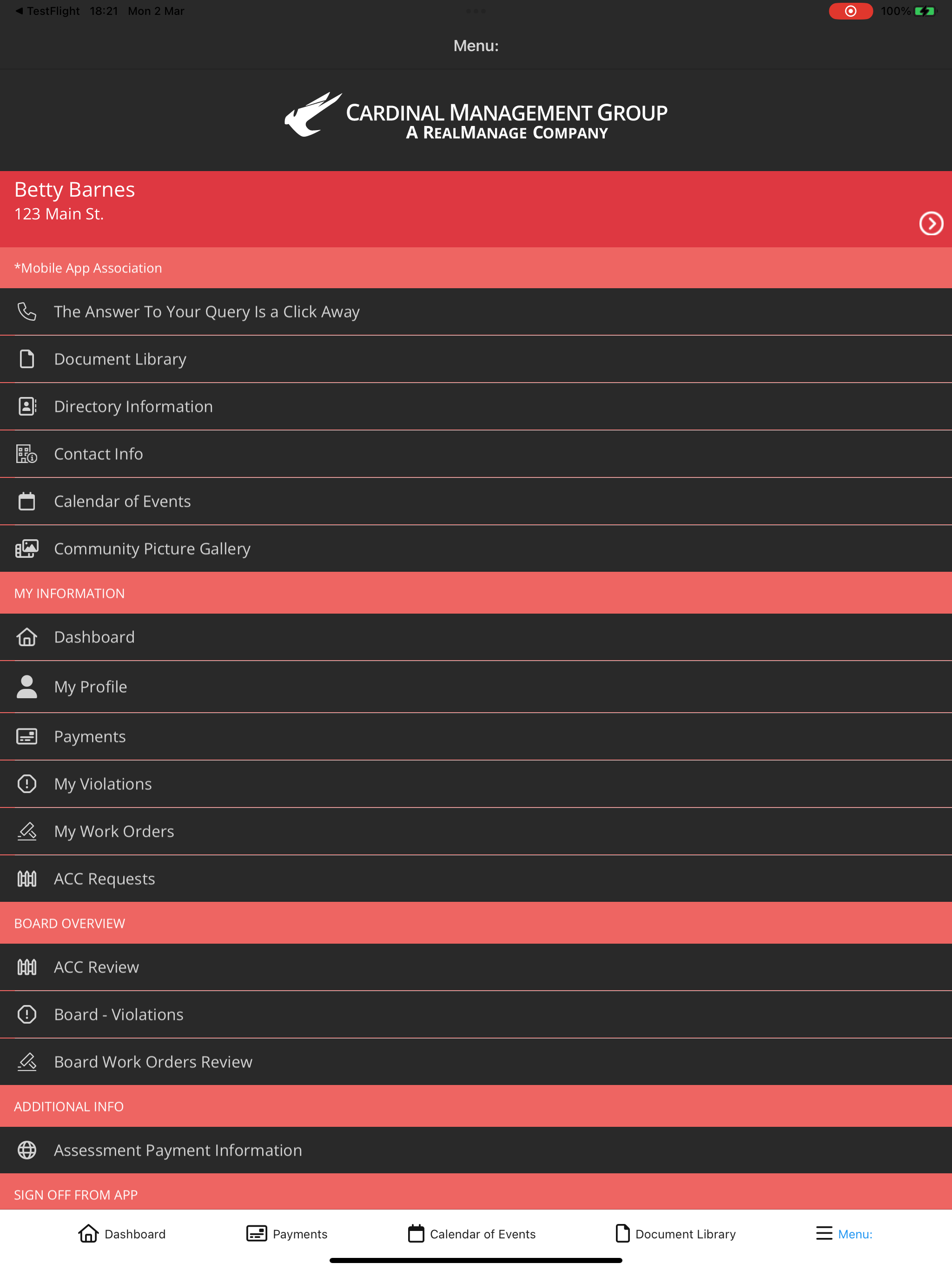This screenshot has width=952, height=1270.
Task: Tap the globe icon for Assessment Payment Information
Action: 26,1150
